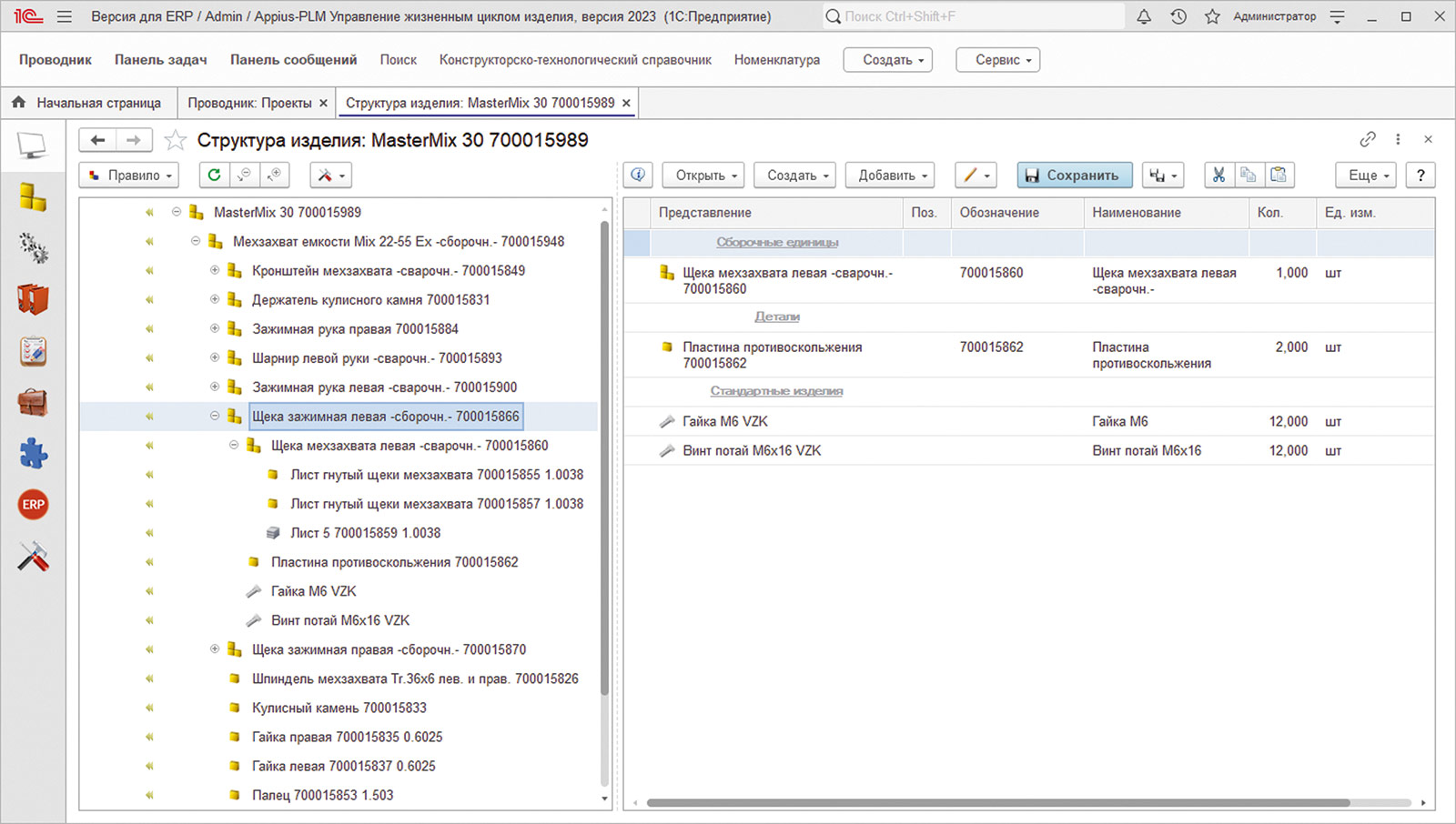Click the Home icon on Начальная страница tab
This screenshot has height=824, width=1456.
(18, 103)
